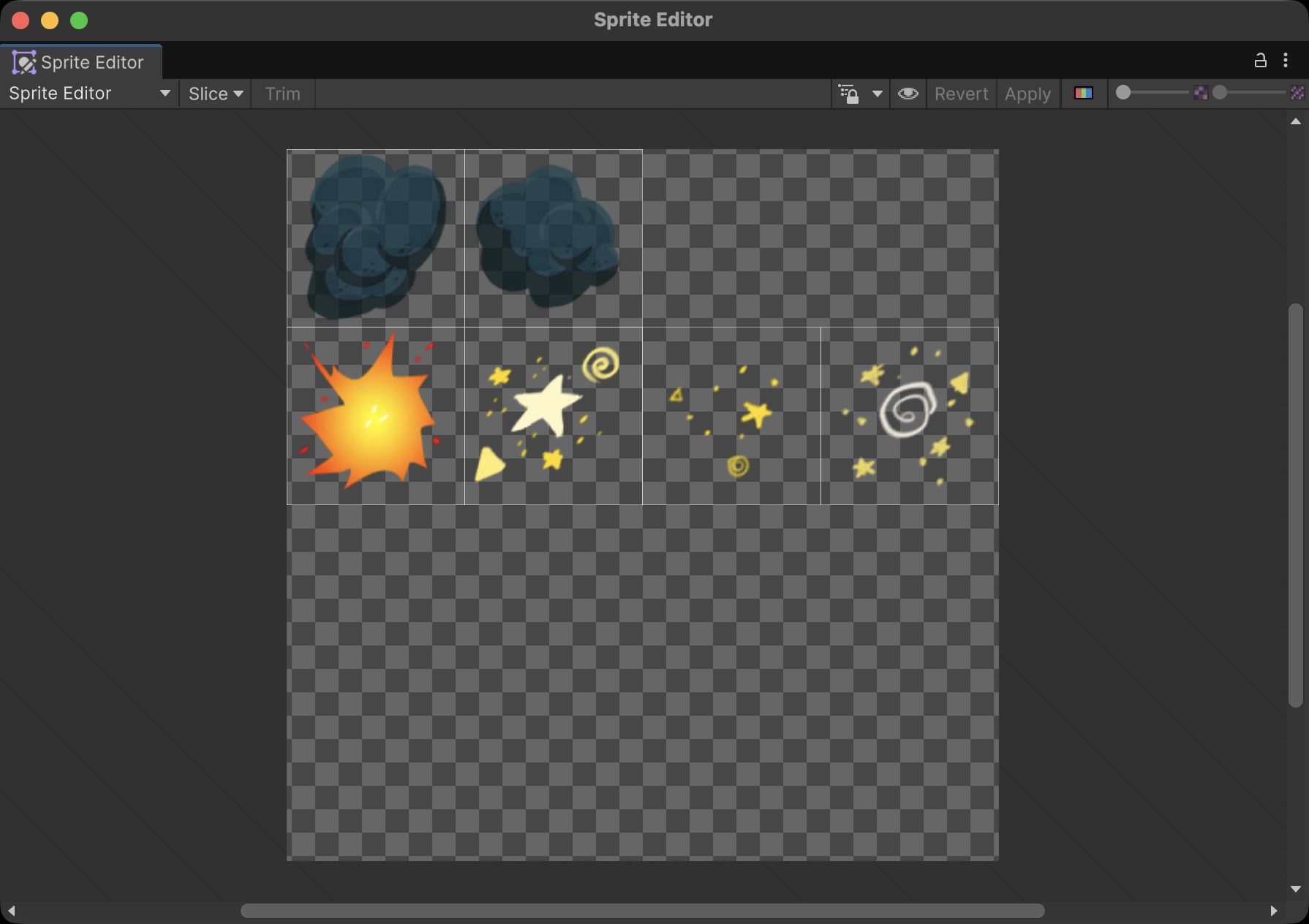Image resolution: width=1309 pixels, height=924 pixels.
Task: Click the Revert button
Action: pyautogui.click(x=961, y=94)
